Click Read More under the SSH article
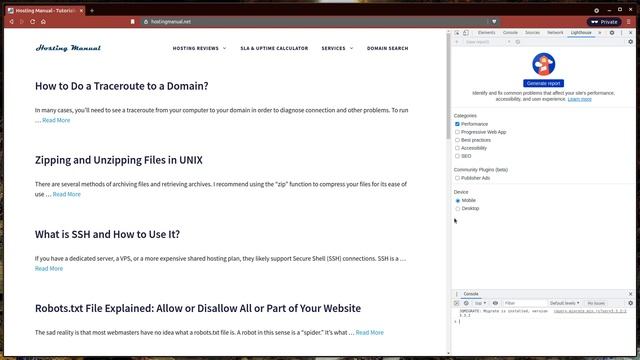640x360 pixels. [49, 269]
